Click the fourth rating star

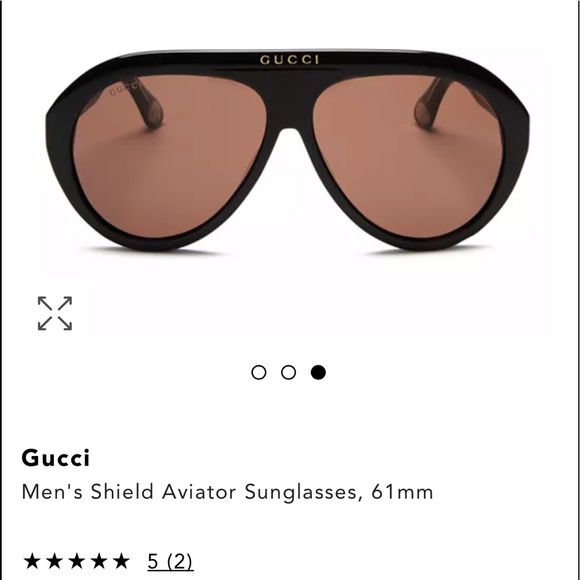(99, 561)
